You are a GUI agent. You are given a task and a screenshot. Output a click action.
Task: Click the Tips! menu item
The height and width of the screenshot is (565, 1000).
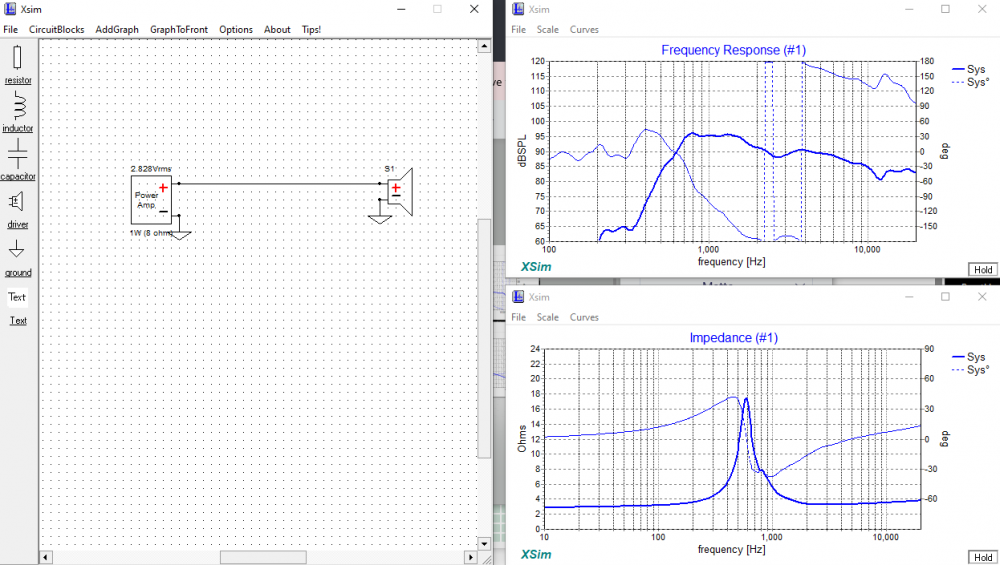click(311, 30)
